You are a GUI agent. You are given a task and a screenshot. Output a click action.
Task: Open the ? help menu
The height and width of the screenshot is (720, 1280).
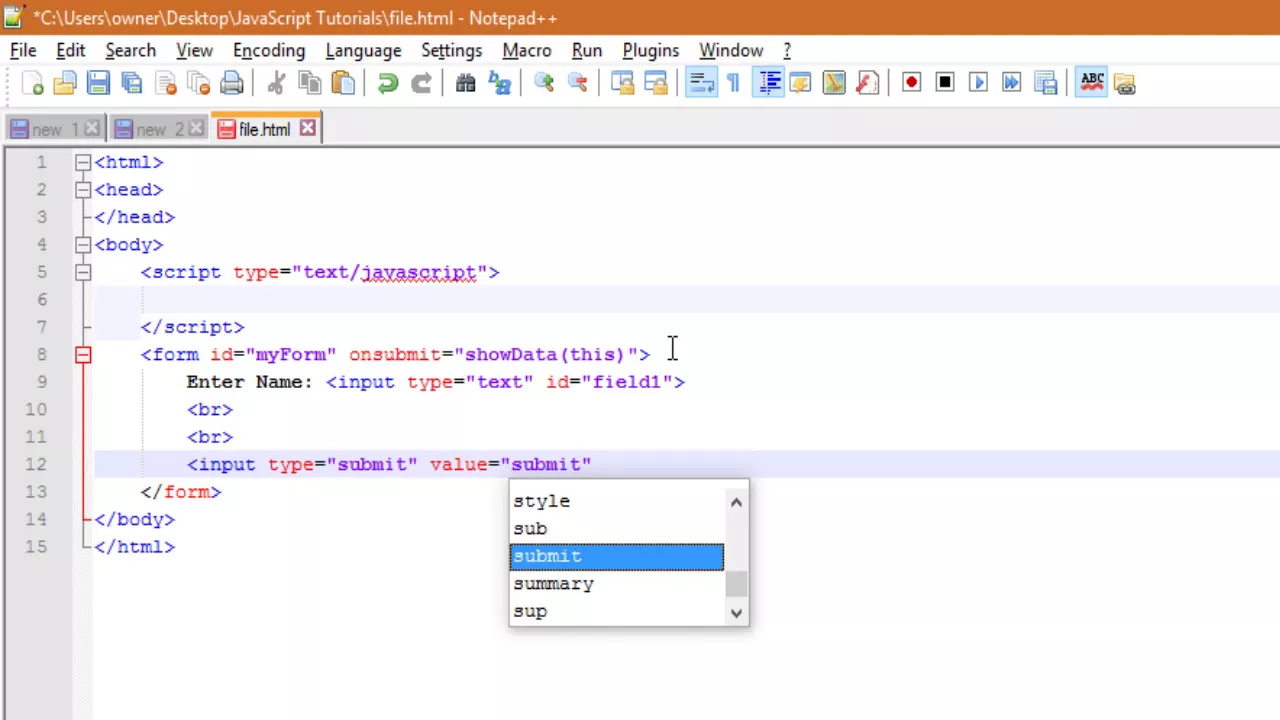pyautogui.click(x=787, y=50)
